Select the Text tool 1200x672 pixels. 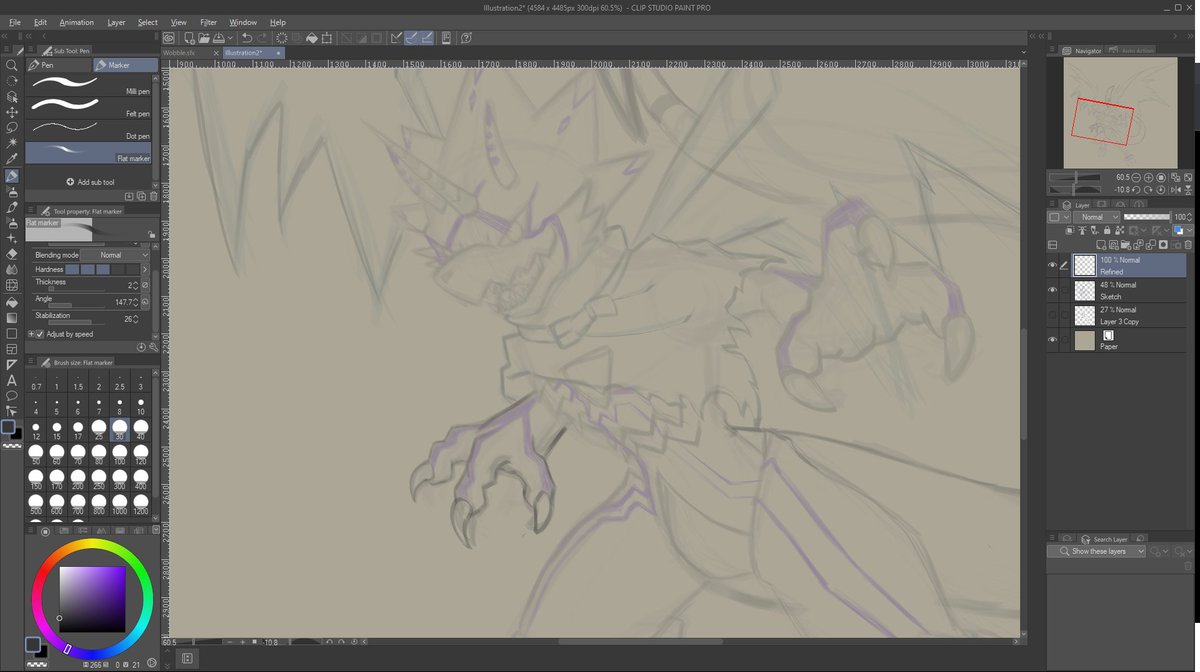click(x=12, y=380)
